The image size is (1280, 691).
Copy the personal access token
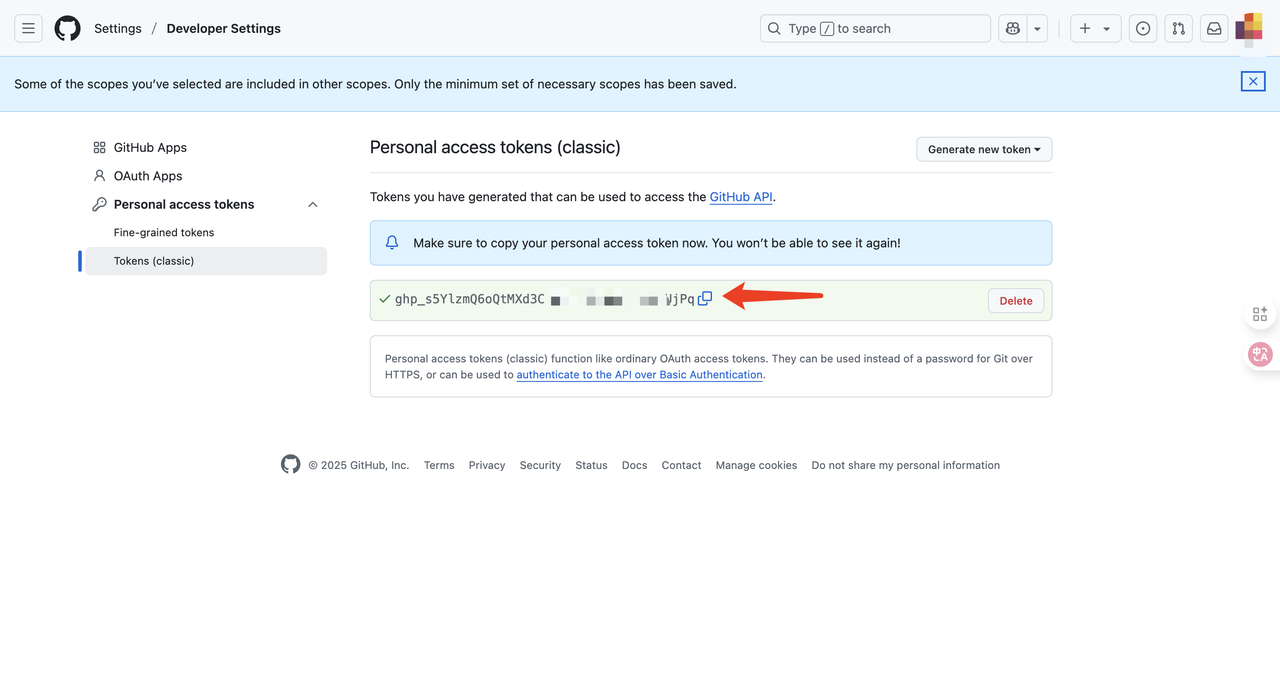(705, 299)
